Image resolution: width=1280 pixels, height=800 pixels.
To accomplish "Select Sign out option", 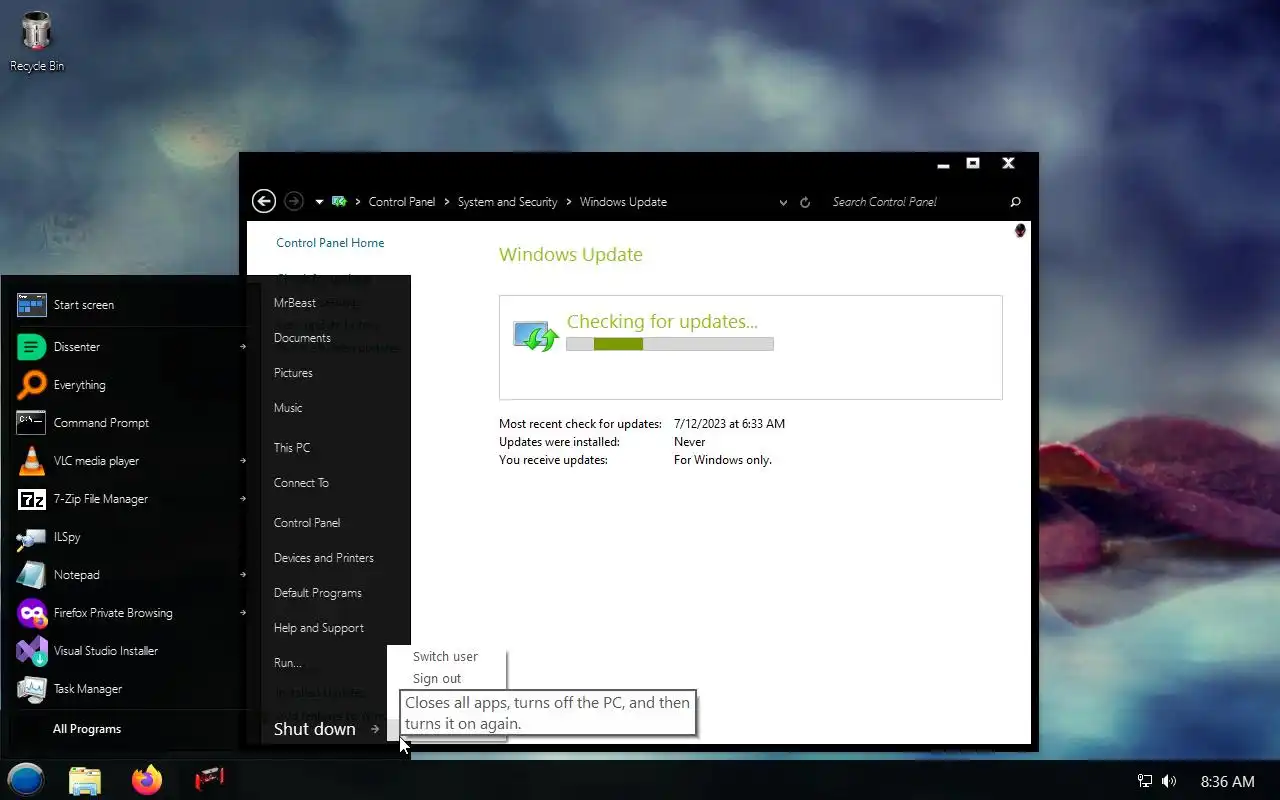I will (438, 679).
